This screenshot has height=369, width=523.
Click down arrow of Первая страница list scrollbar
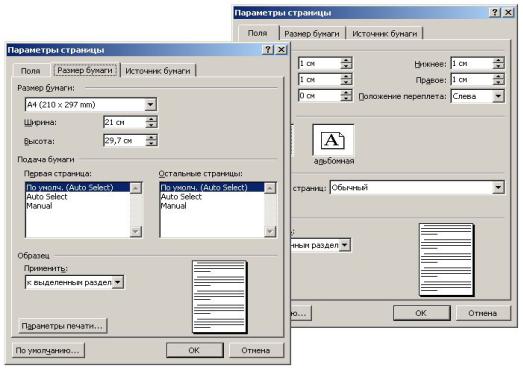click(136, 231)
